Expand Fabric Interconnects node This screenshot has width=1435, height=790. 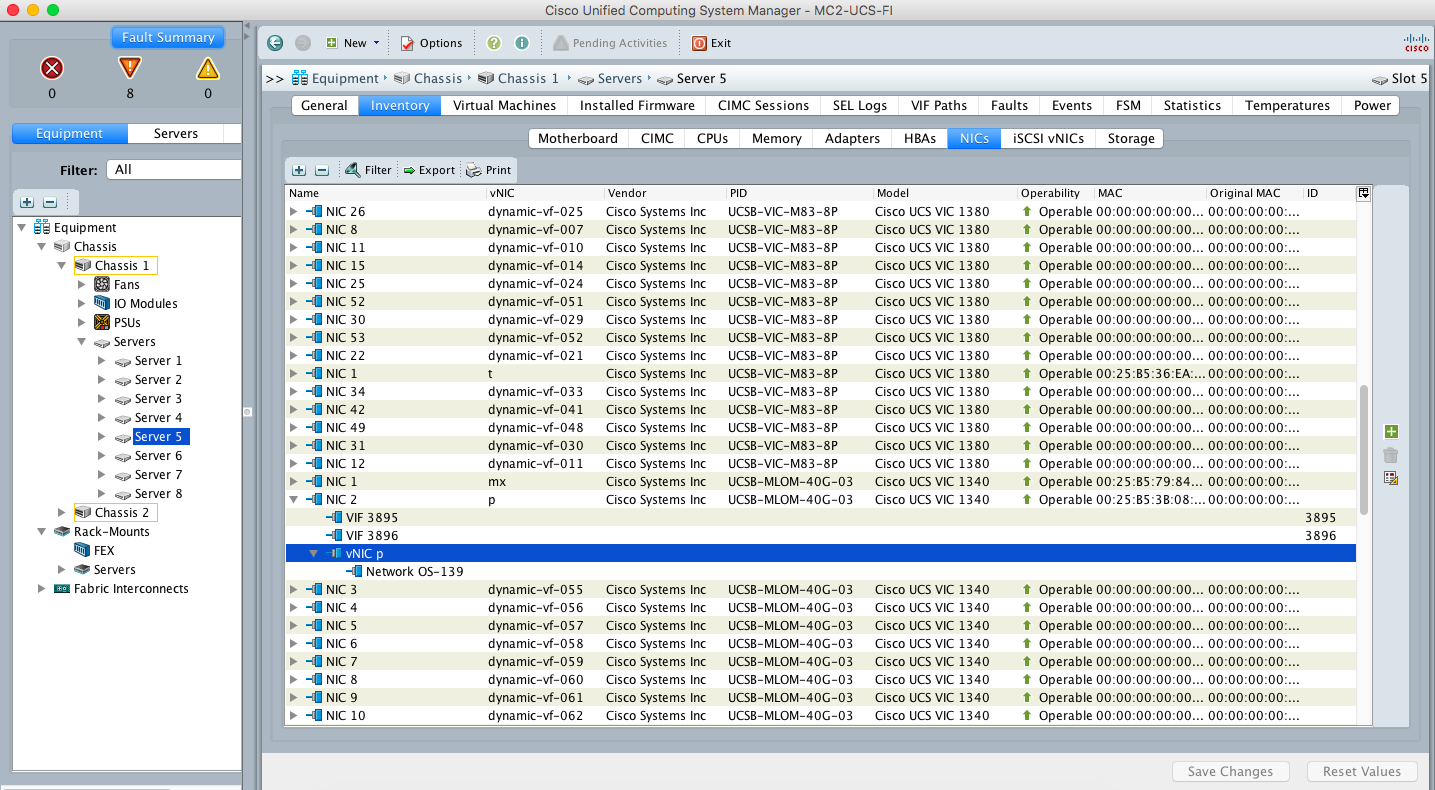42,588
